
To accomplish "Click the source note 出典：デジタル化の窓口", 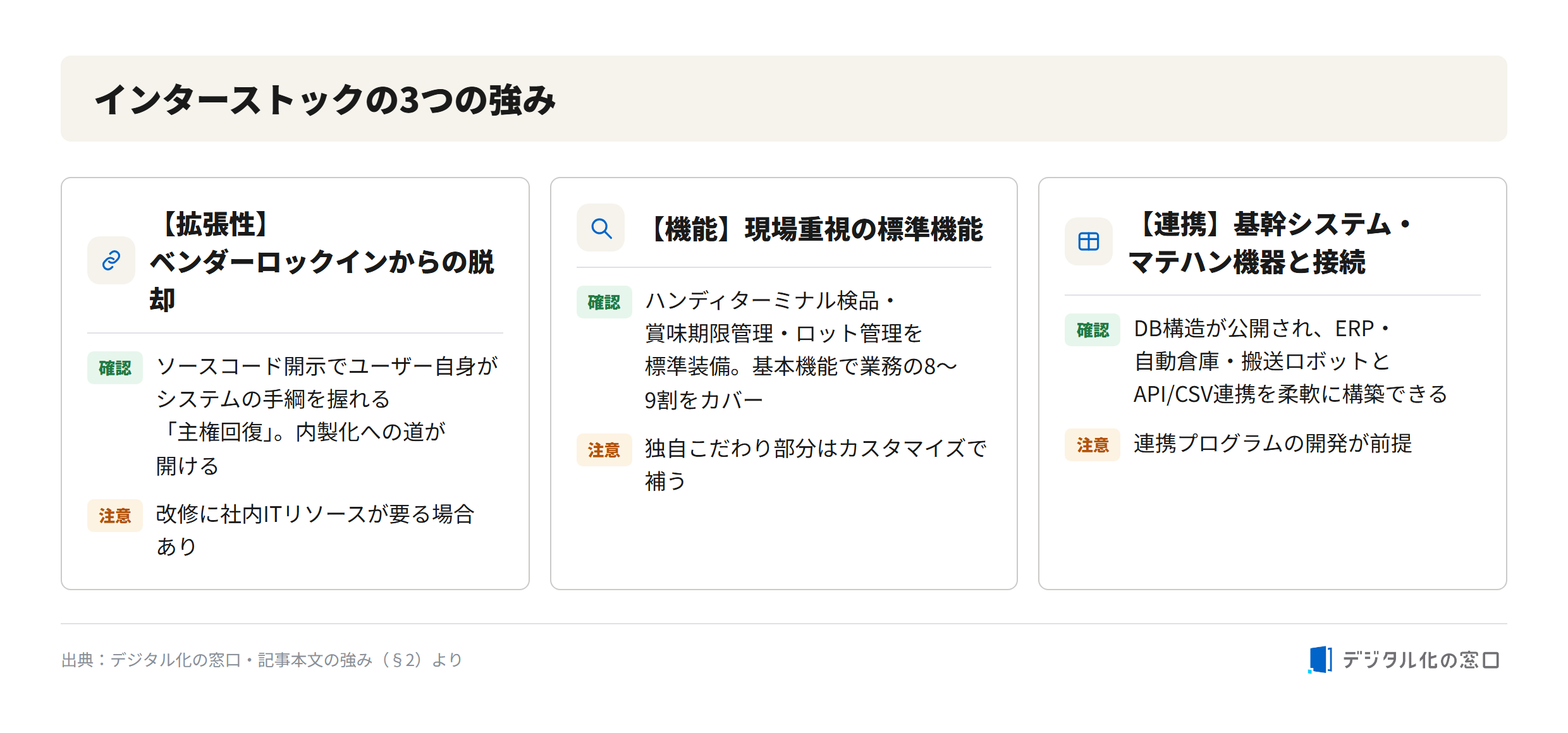I will (x=262, y=660).
